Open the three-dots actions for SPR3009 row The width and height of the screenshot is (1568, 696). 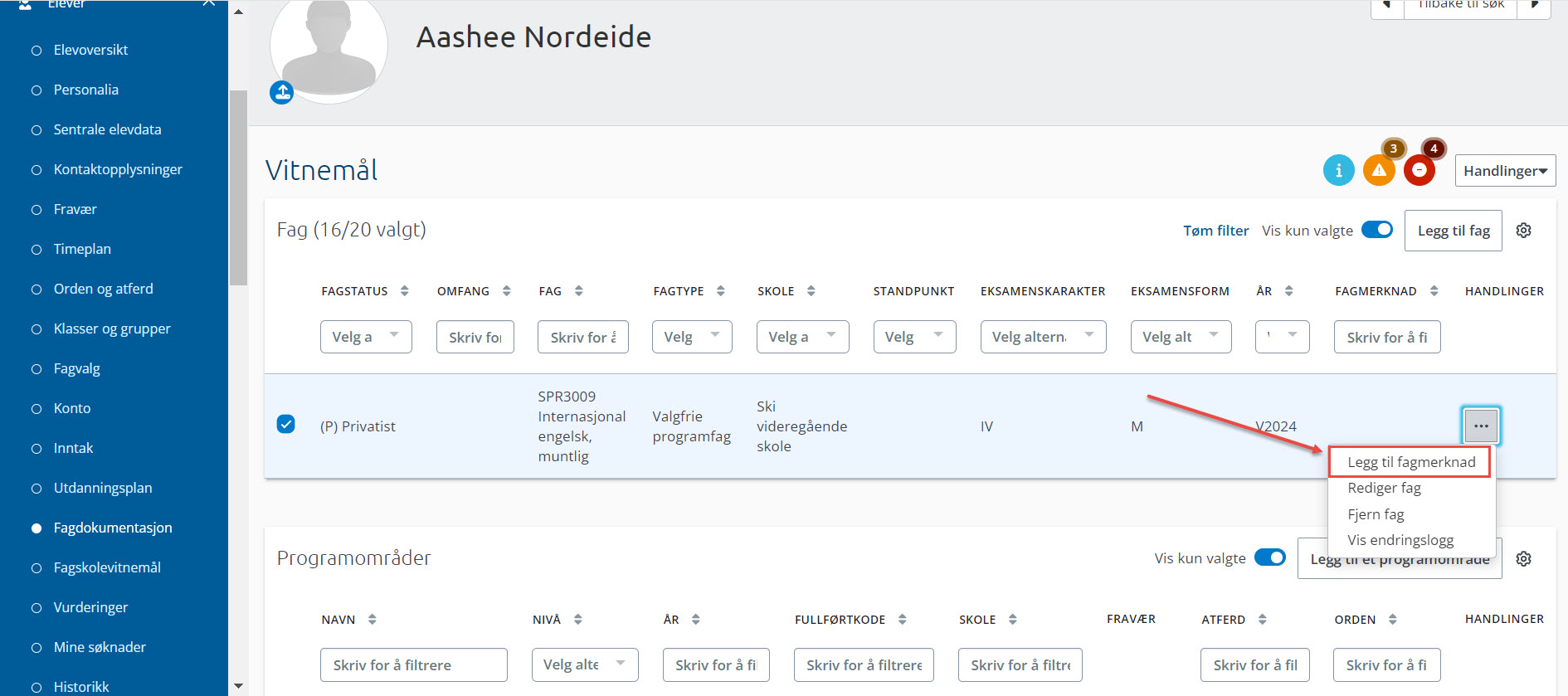pos(1481,426)
